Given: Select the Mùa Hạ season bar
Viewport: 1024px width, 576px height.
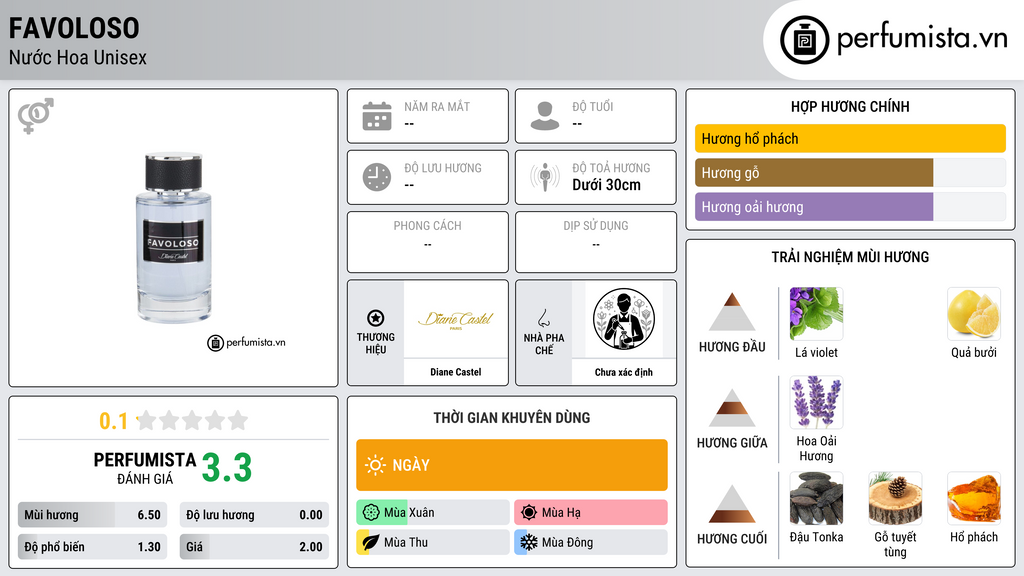Looking at the screenshot, I should pyautogui.click(x=591, y=513).
